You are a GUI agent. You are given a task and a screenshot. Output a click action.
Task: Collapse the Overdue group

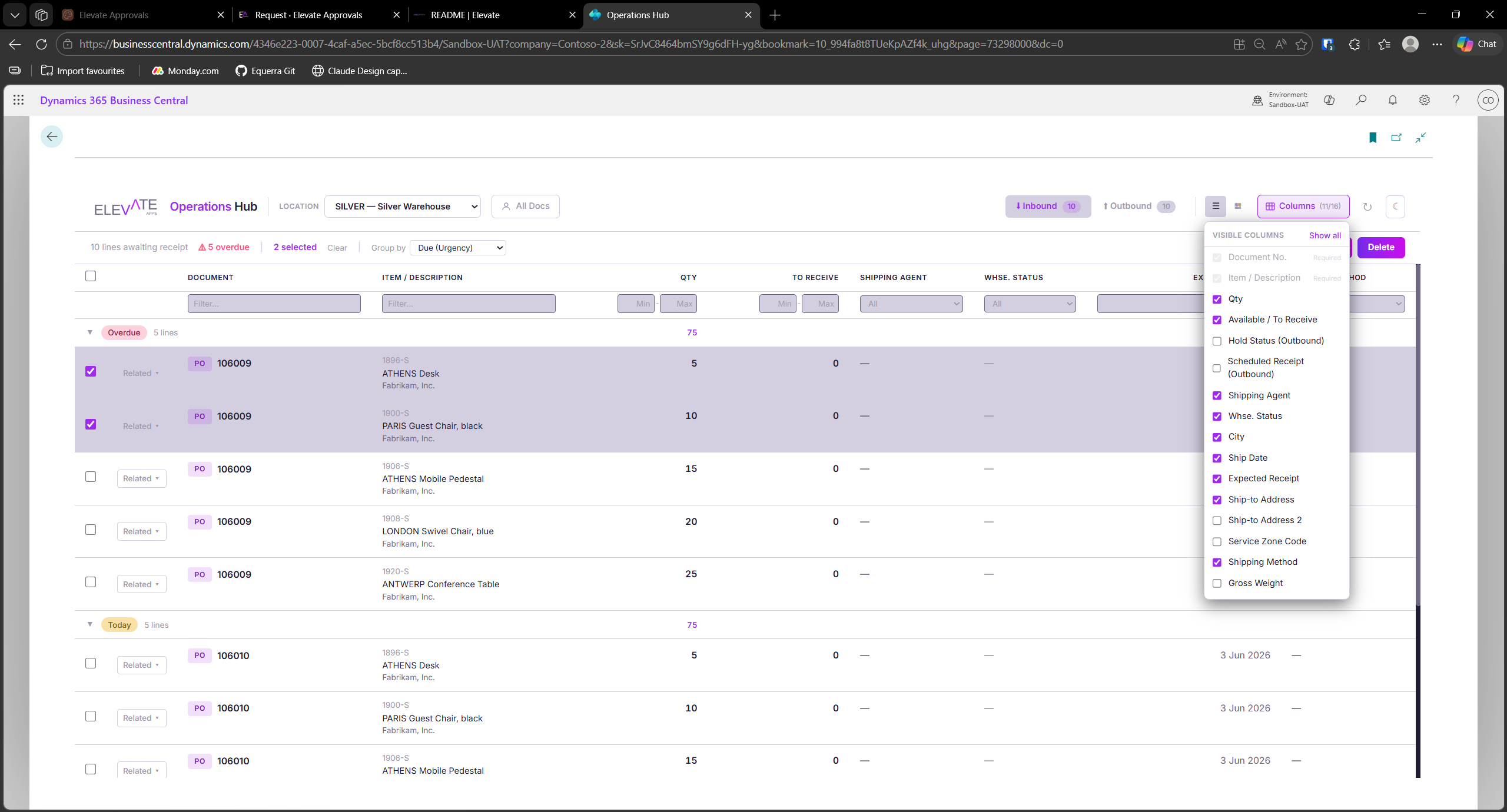pos(90,332)
